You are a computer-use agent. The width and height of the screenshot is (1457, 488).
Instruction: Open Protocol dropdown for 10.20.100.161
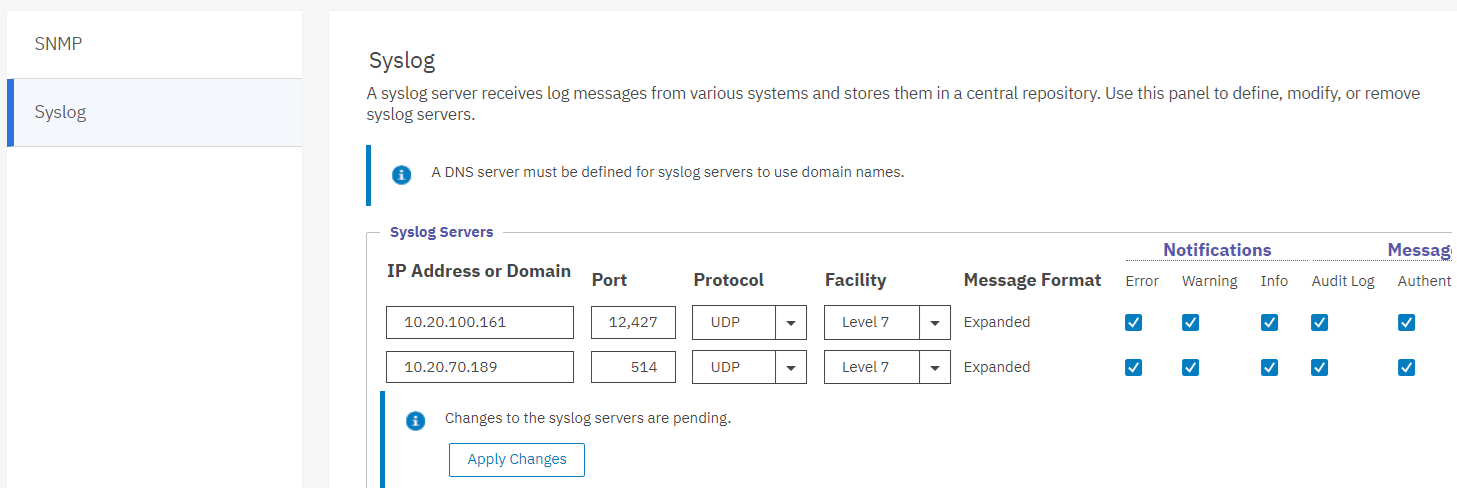coord(790,323)
